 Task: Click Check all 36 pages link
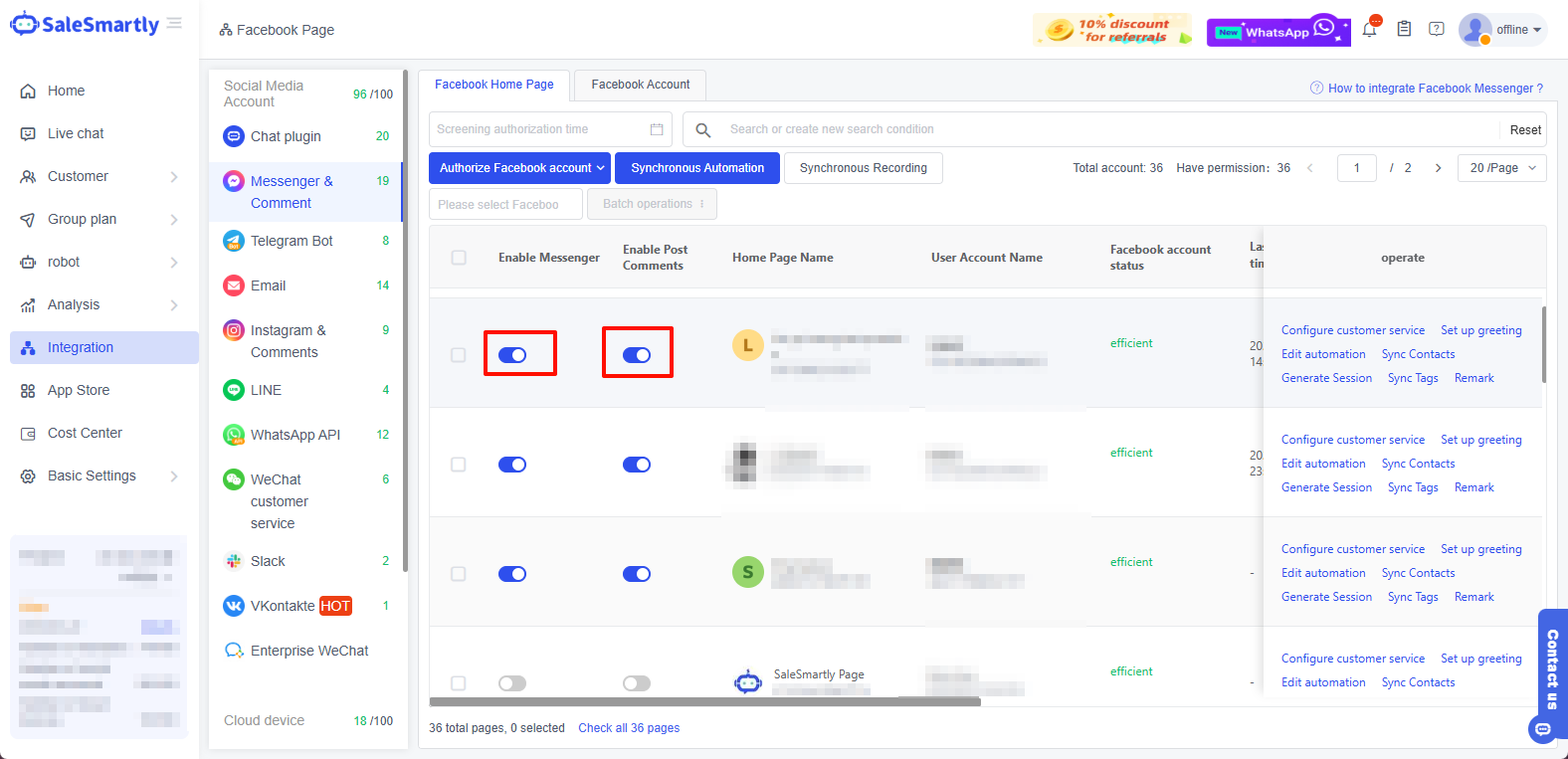click(x=629, y=728)
